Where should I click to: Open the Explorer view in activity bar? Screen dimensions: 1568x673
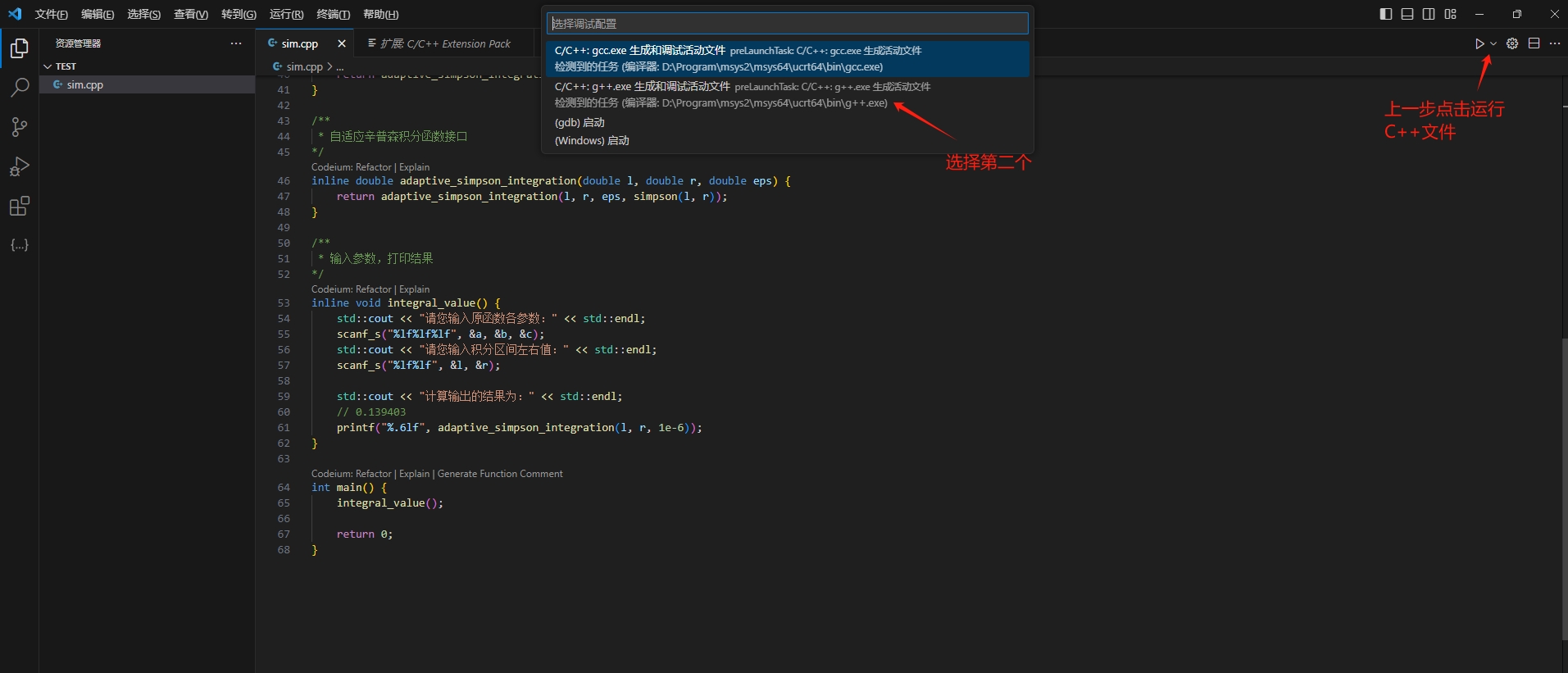pyautogui.click(x=19, y=48)
